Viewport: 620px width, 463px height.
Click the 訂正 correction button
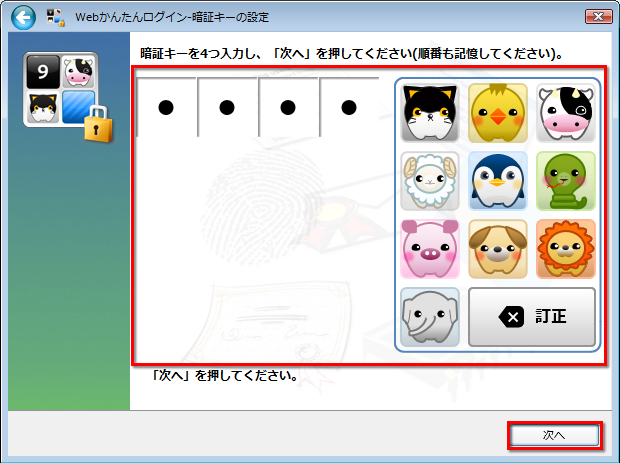532,317
